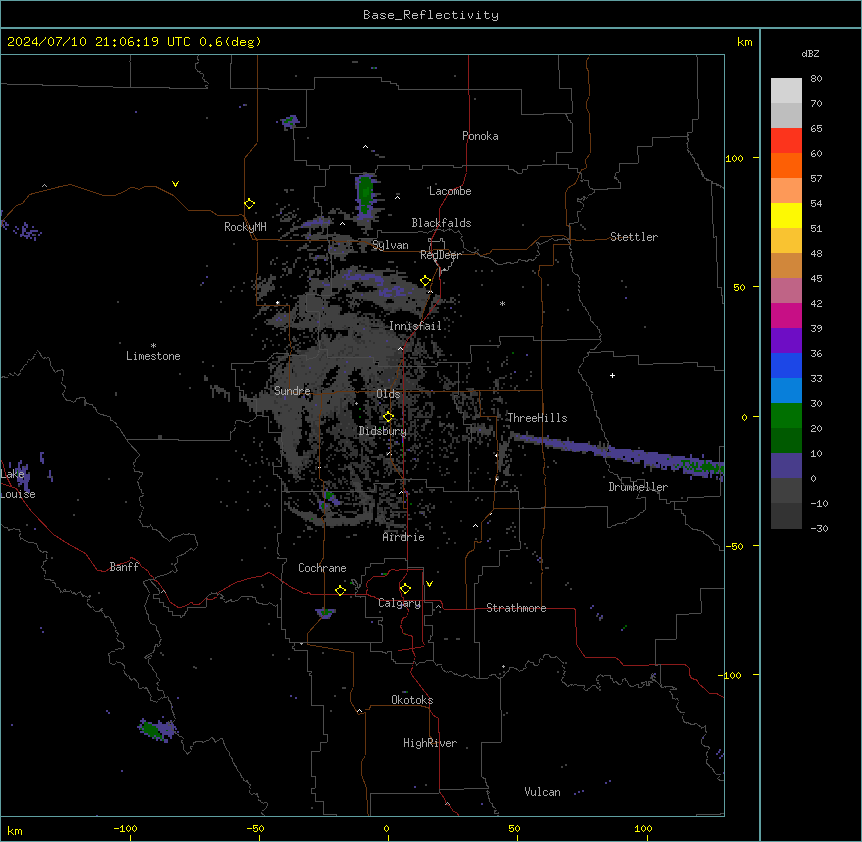The width and height of the screenshot is (862, 842).
Task: Click the Cochrane town label
Action: 322,568
